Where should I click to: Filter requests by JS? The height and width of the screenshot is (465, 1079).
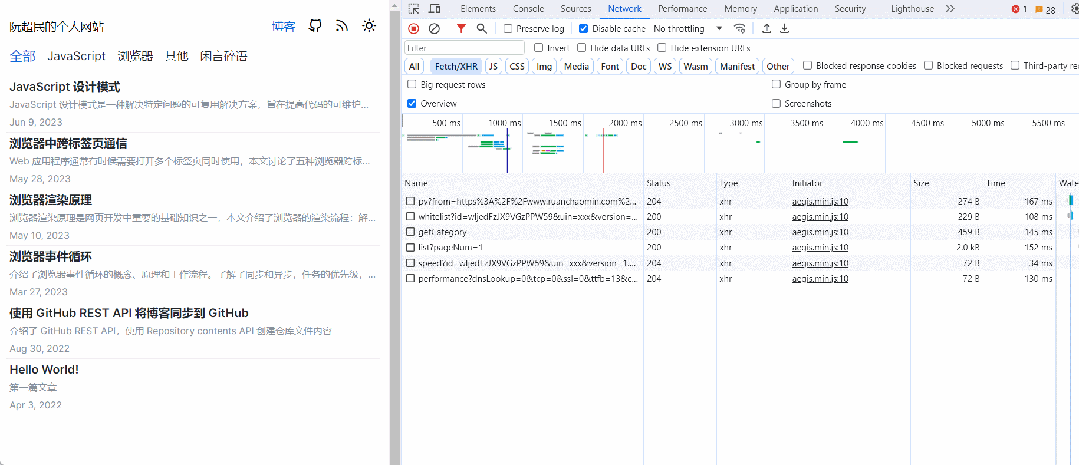493,67
